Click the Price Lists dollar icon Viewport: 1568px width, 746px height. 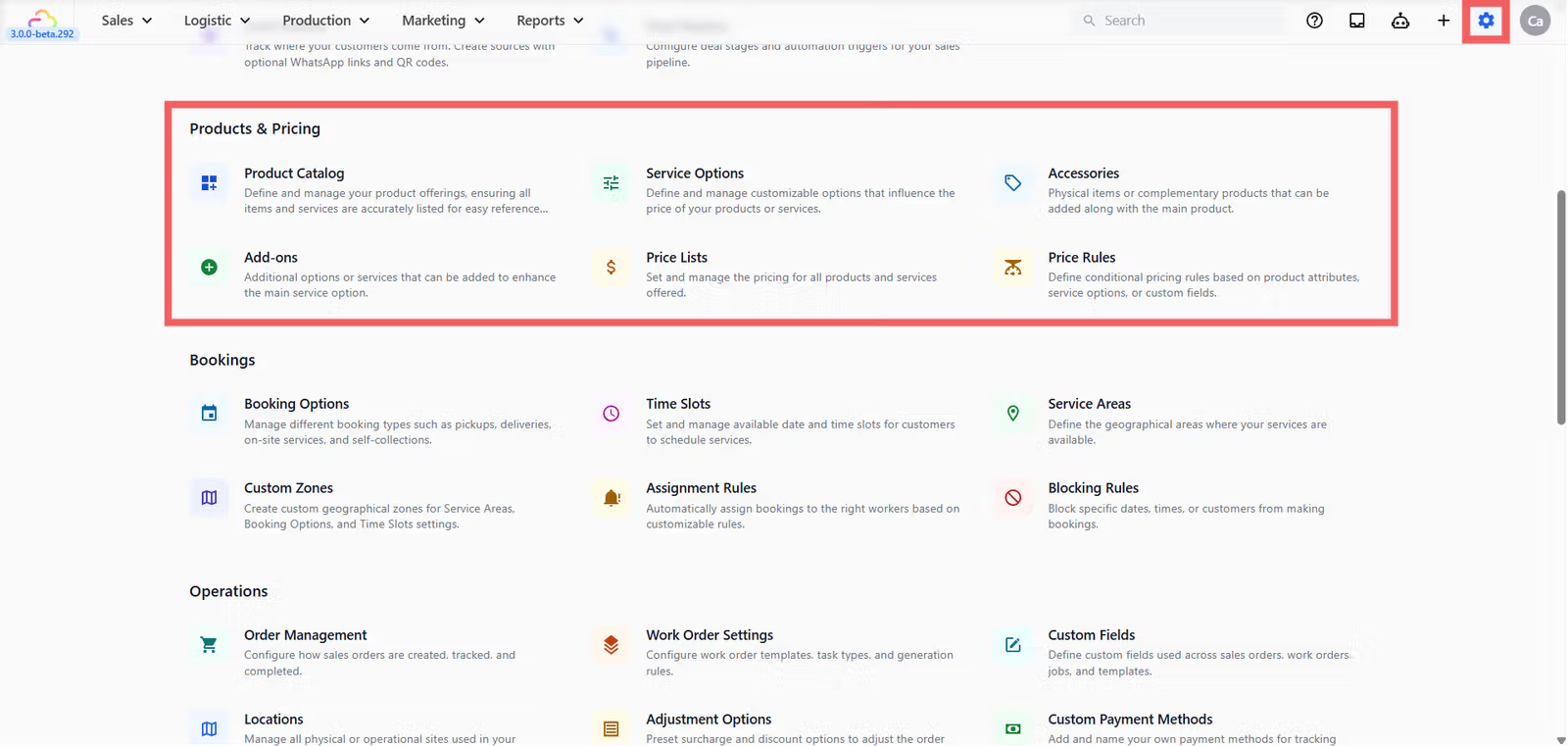pyautogui.click(x=611, y=268)
